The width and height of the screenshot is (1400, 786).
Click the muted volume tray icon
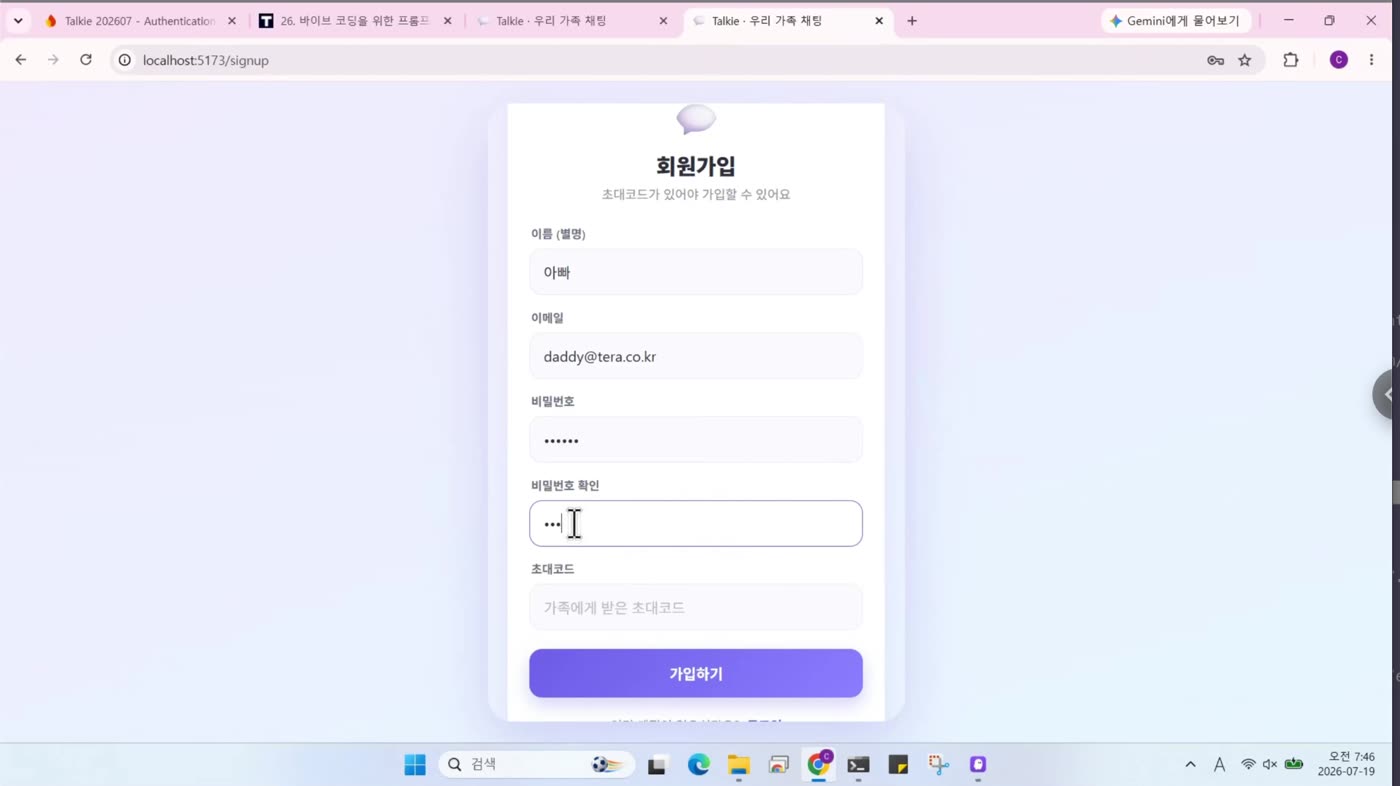point(1270,765)
